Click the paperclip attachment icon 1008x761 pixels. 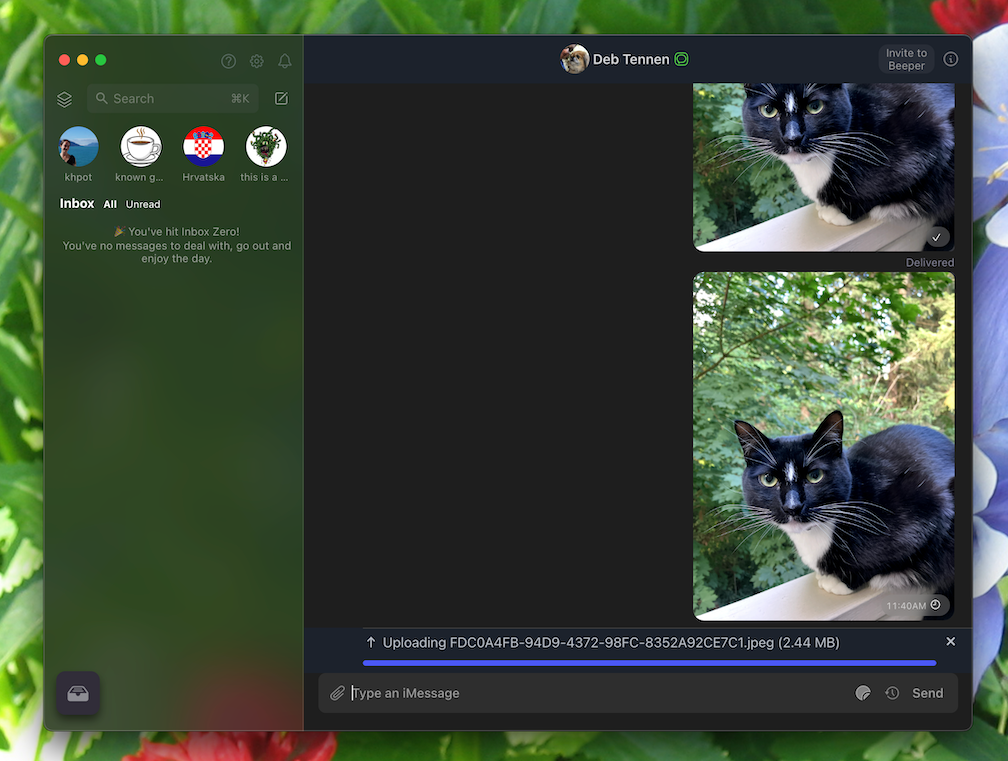pyautogui.click(x=338, y=693)
